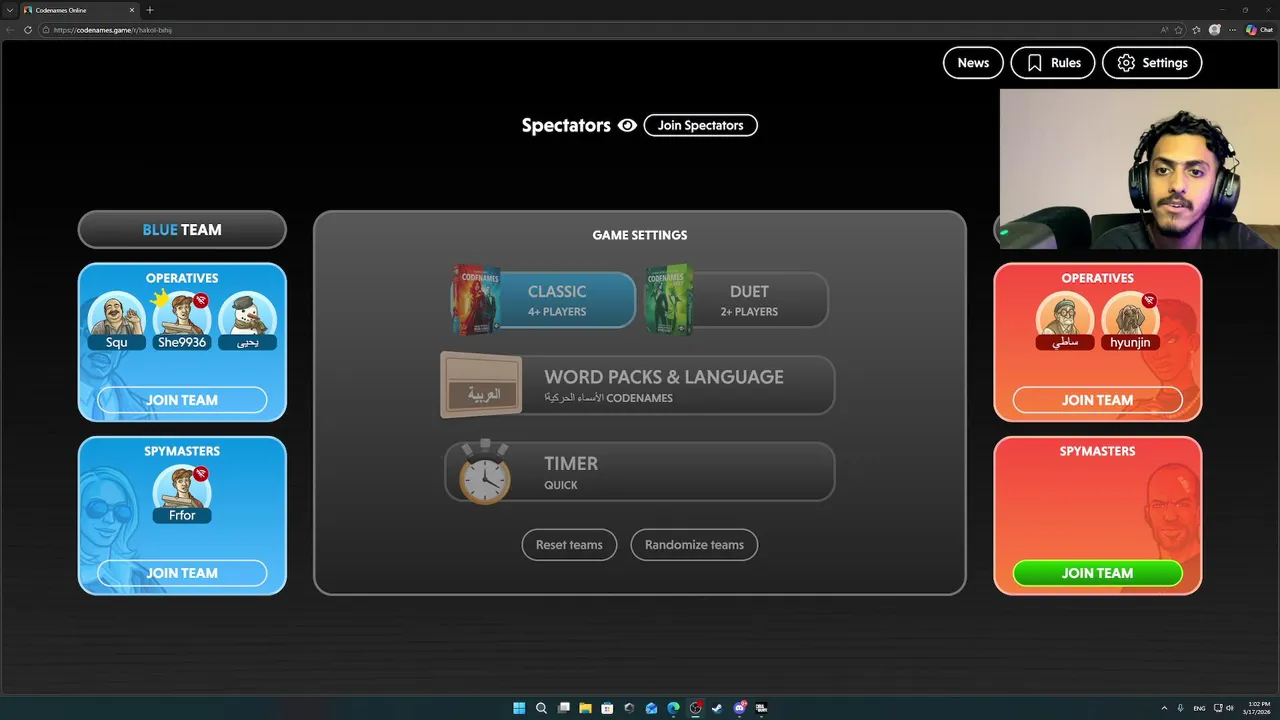Click the Classic Codenames box art

point(475,299)
